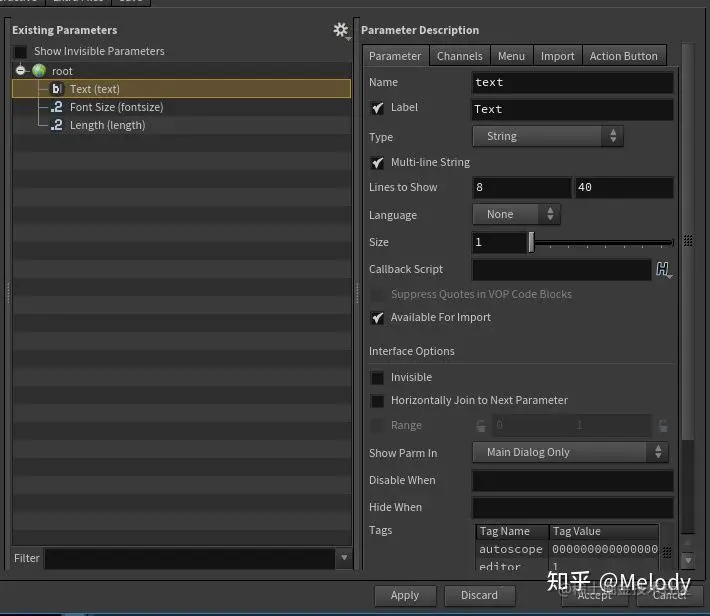Open the Show Parm In dropdown
The width and height of the screenshot is (710, 616).
tap(570, 452)
